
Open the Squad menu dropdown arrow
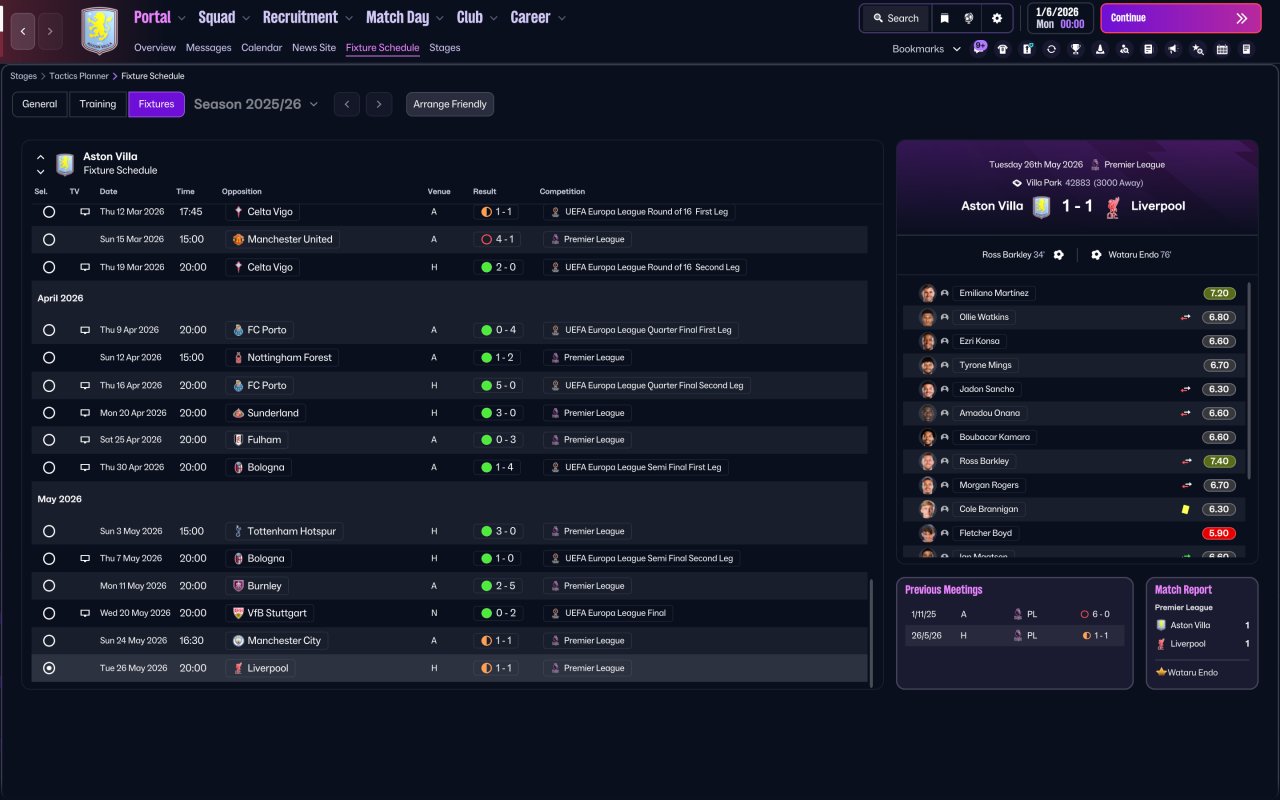point(245,18)
